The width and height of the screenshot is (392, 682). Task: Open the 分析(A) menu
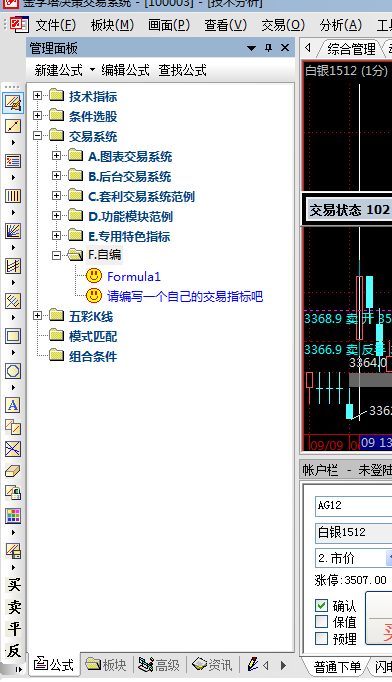[341, 25]
